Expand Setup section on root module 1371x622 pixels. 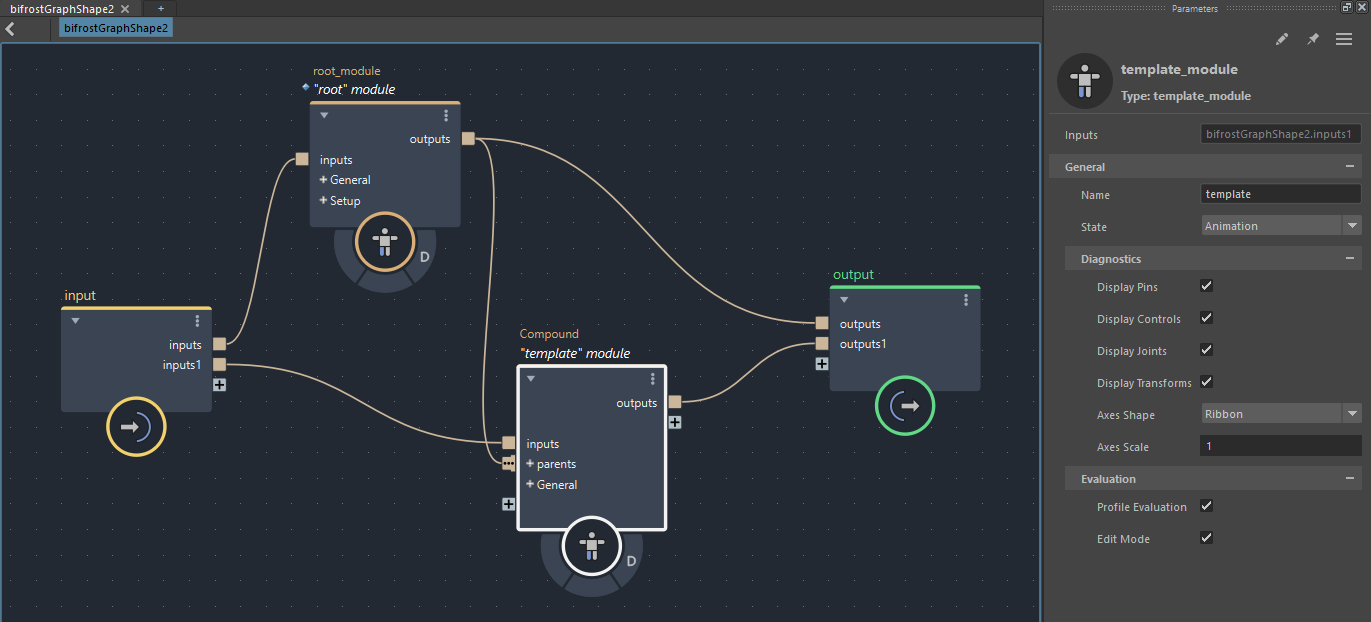click(x=324, y=201)
